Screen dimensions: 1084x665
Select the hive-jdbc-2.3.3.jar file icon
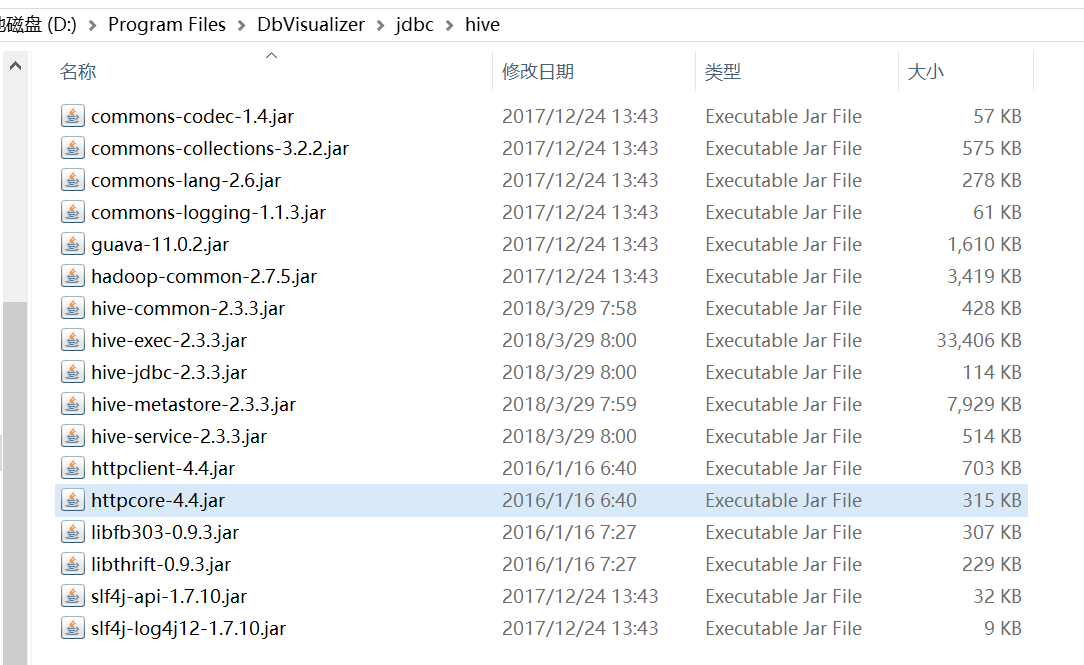(73, 372)
